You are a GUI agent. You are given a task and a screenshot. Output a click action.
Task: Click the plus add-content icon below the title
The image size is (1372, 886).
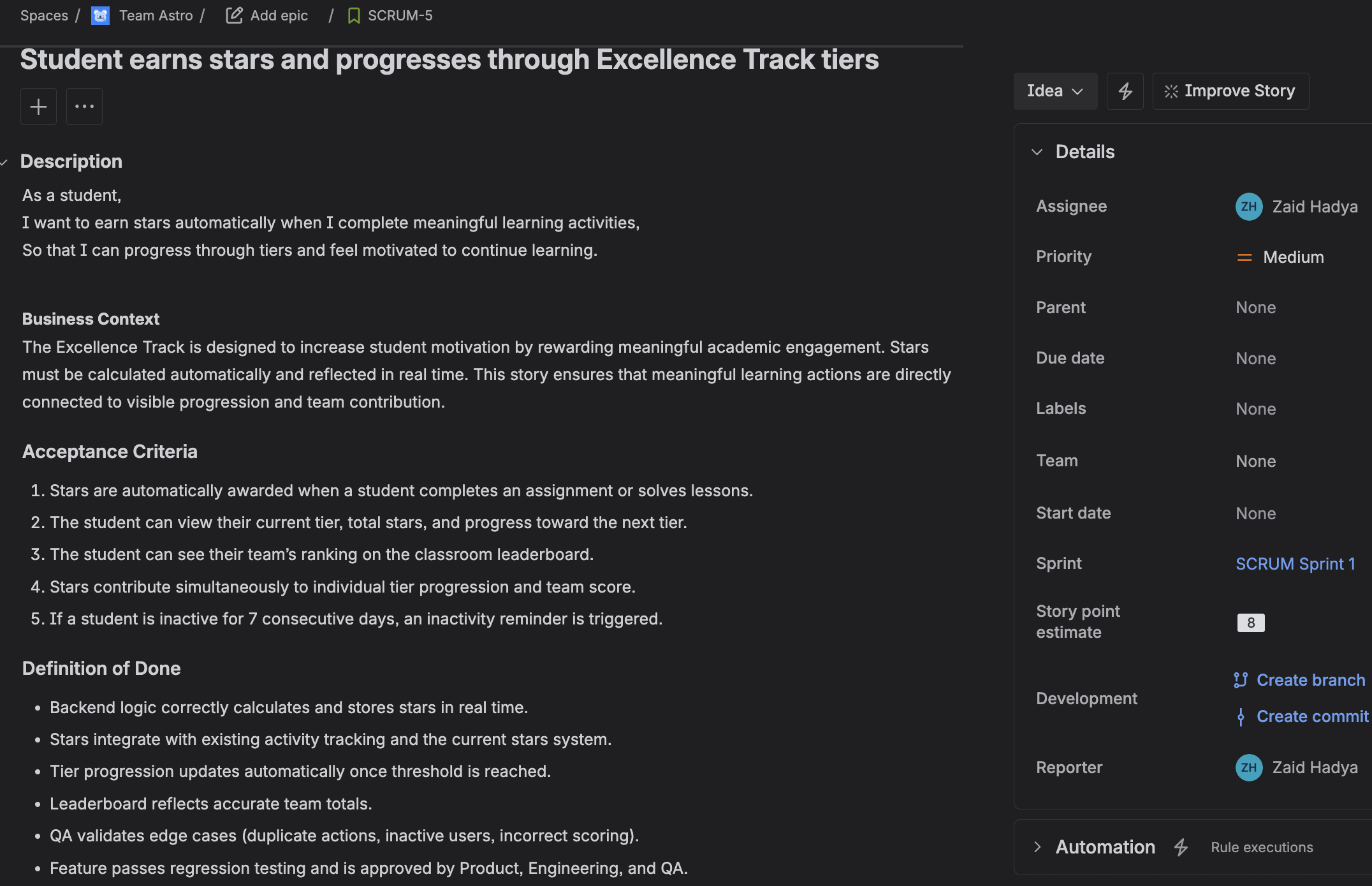tap(38, 107)
